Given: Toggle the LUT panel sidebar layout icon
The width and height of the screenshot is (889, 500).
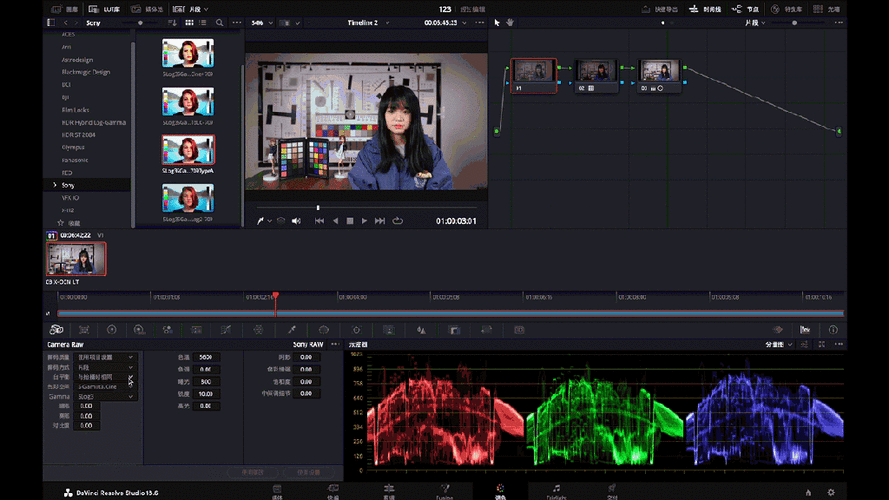Looking at the screenshot, I should (x=50, y=22).
